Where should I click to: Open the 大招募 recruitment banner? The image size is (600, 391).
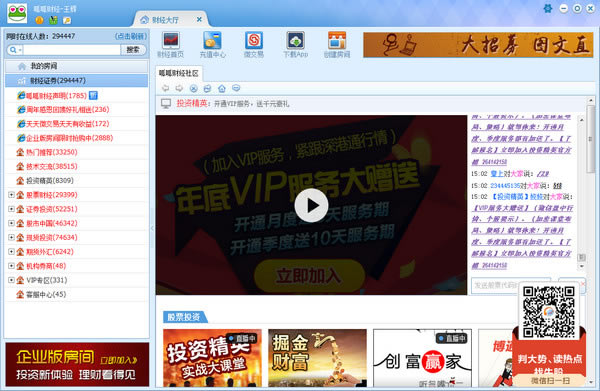tap(478, 45)
